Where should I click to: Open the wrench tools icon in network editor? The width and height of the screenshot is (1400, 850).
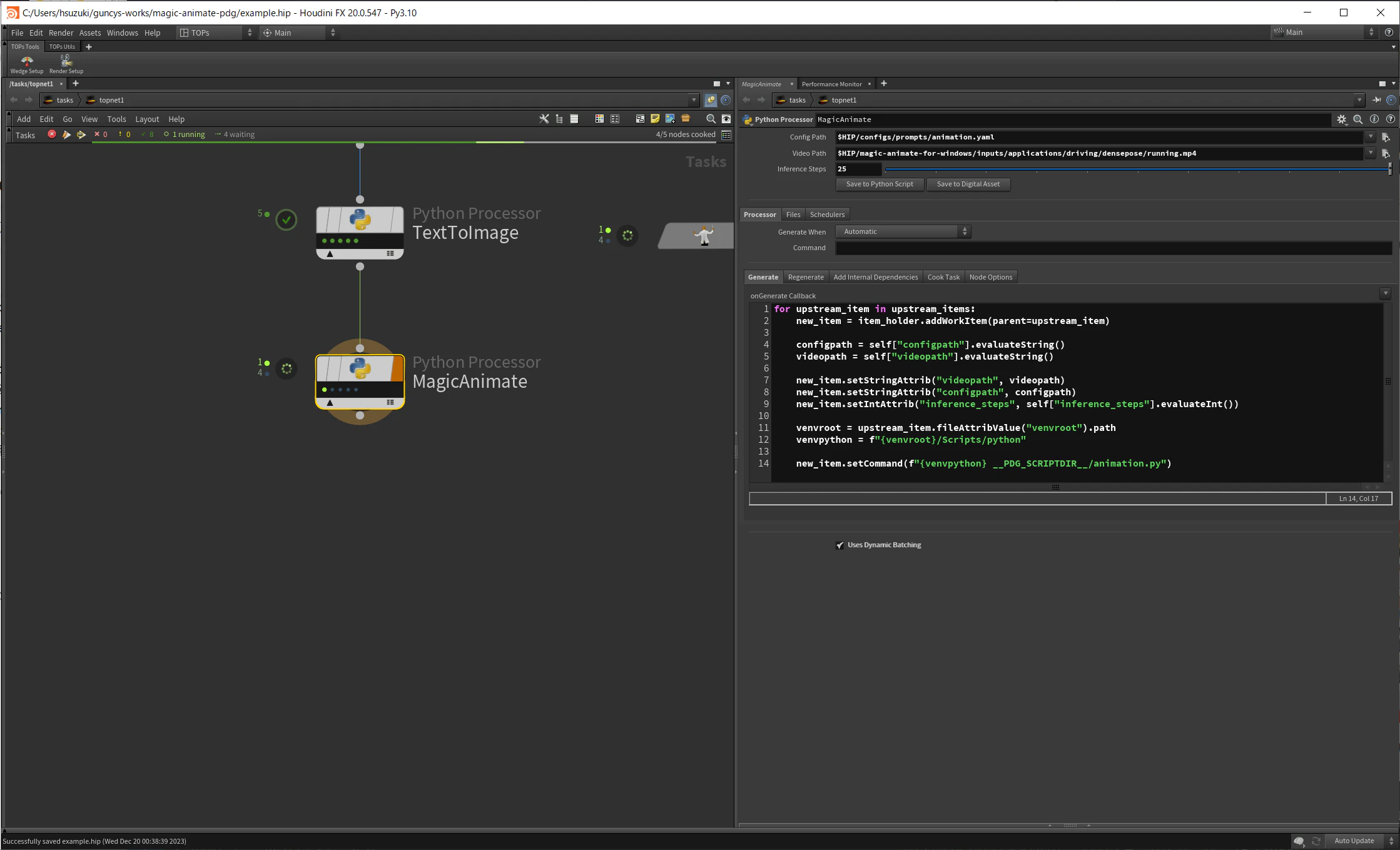coord(544,119)
